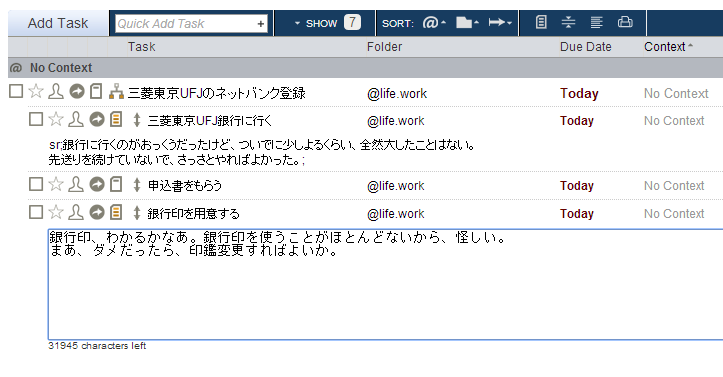Viewport: 723px width, 377px height.
Task: Open note icon on 三菱東京UFJのネットバンク登録 row
Action: coord(96,91)
